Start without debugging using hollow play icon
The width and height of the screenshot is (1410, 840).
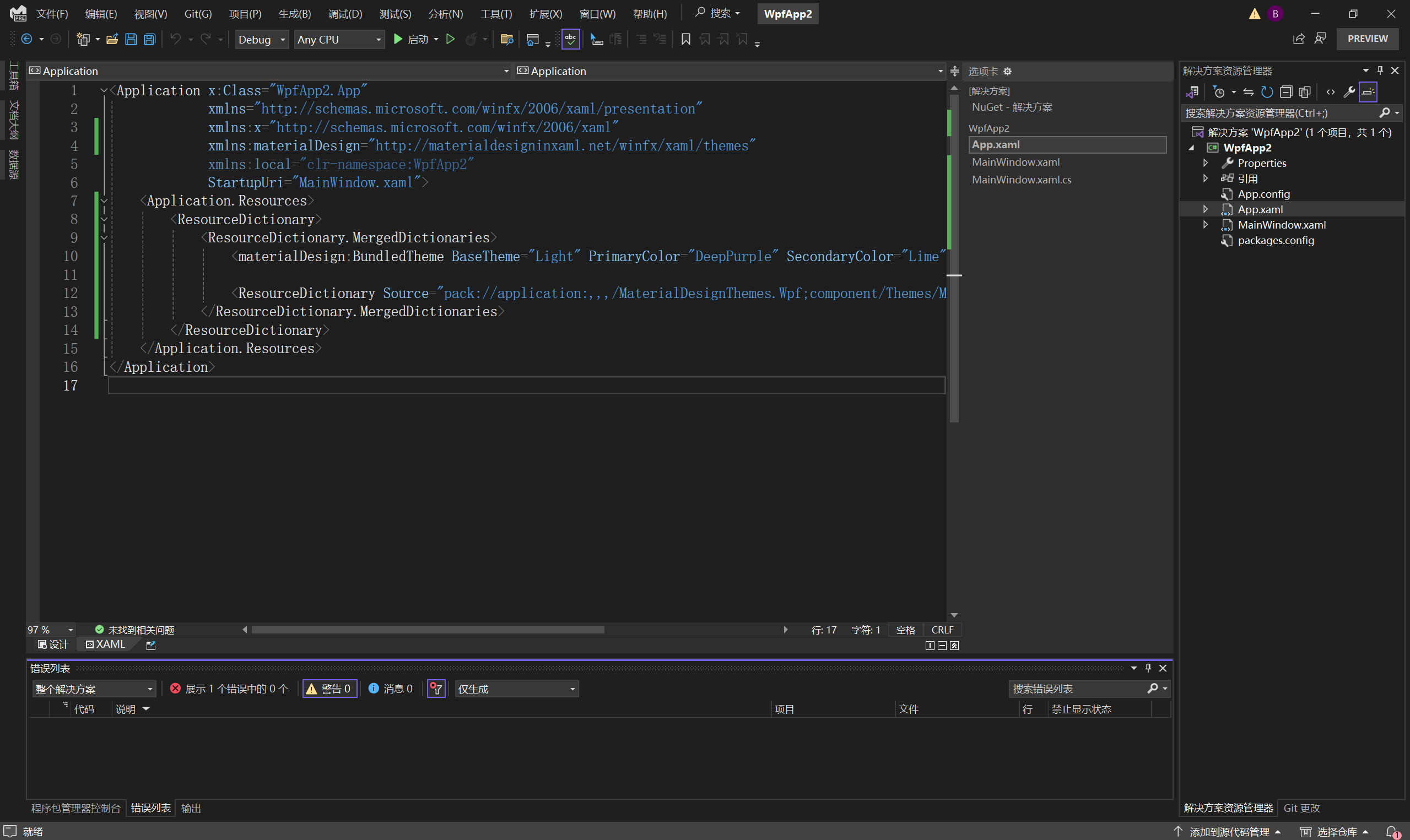tap(451, 39)
